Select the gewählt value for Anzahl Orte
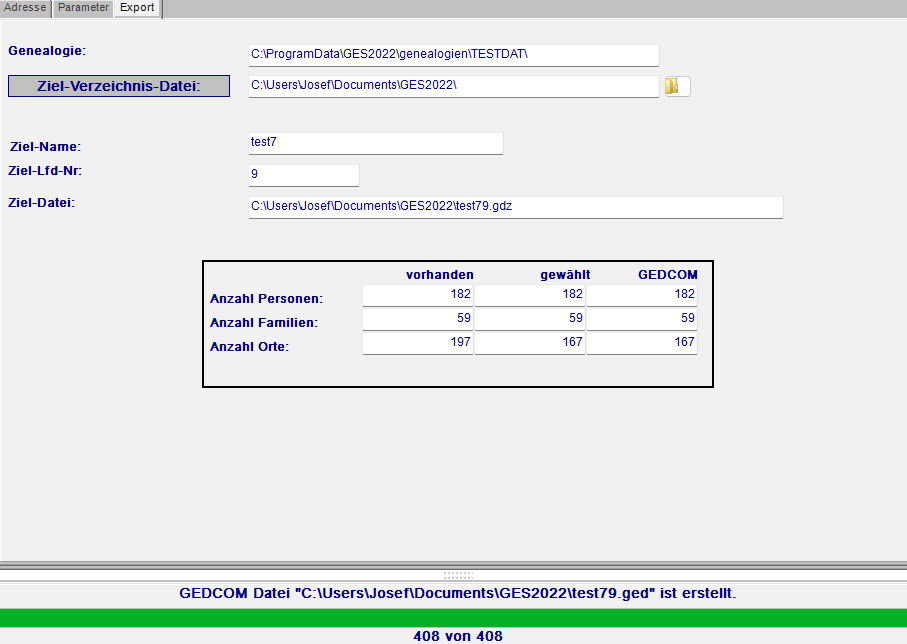 [529, 343]
